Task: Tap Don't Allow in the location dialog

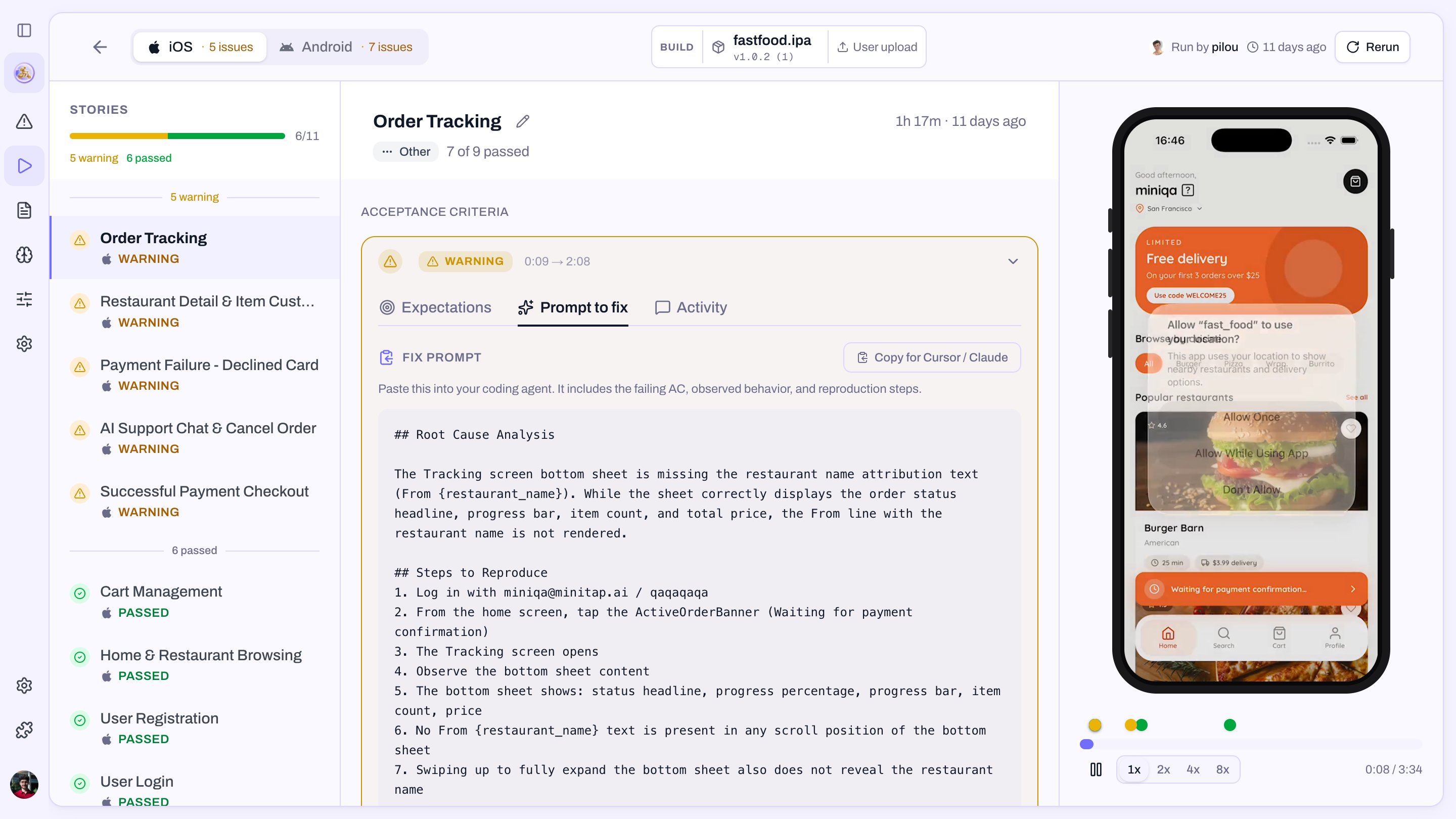Action: tap(1251, 489)
